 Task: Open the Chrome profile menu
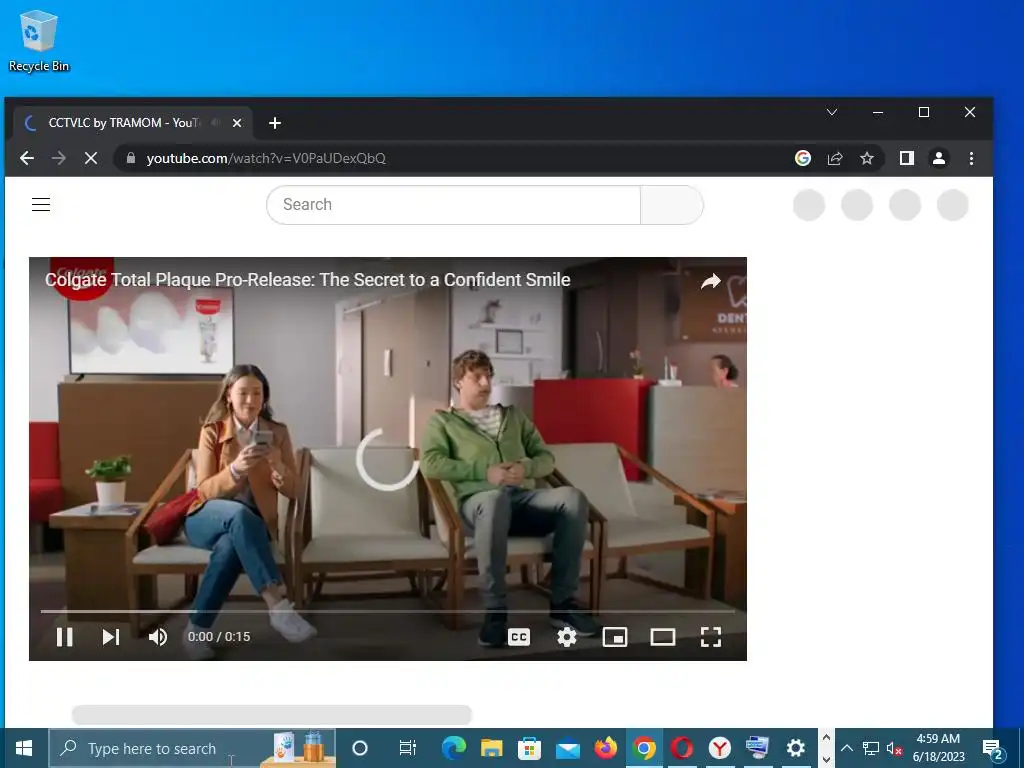pos(938,158)
